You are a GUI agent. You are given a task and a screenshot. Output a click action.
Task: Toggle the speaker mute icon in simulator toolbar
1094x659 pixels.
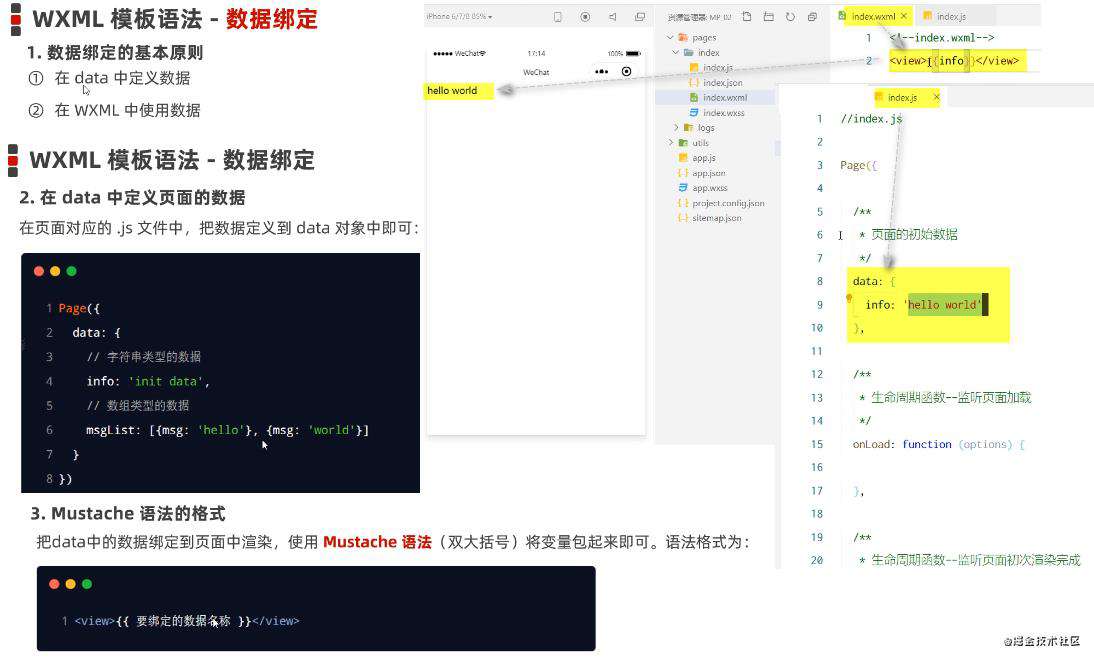click(613, 17)
